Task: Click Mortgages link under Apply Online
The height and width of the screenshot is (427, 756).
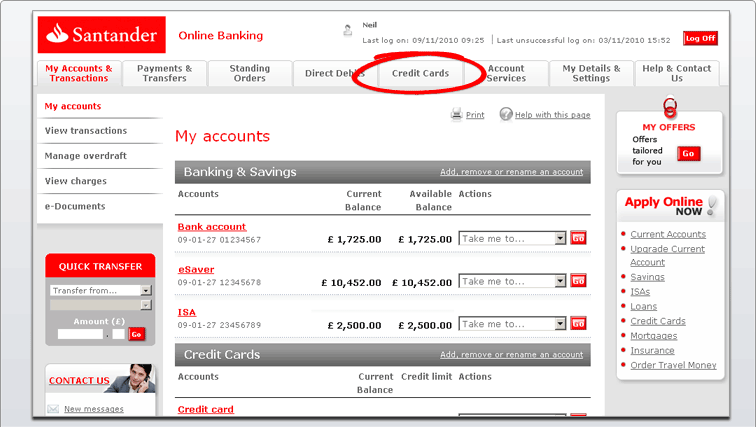Action: (x=653, y=336)
